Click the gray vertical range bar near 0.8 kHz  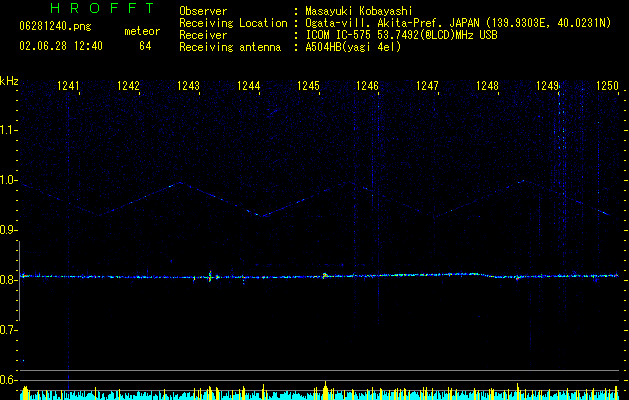[x=19, y=281]
